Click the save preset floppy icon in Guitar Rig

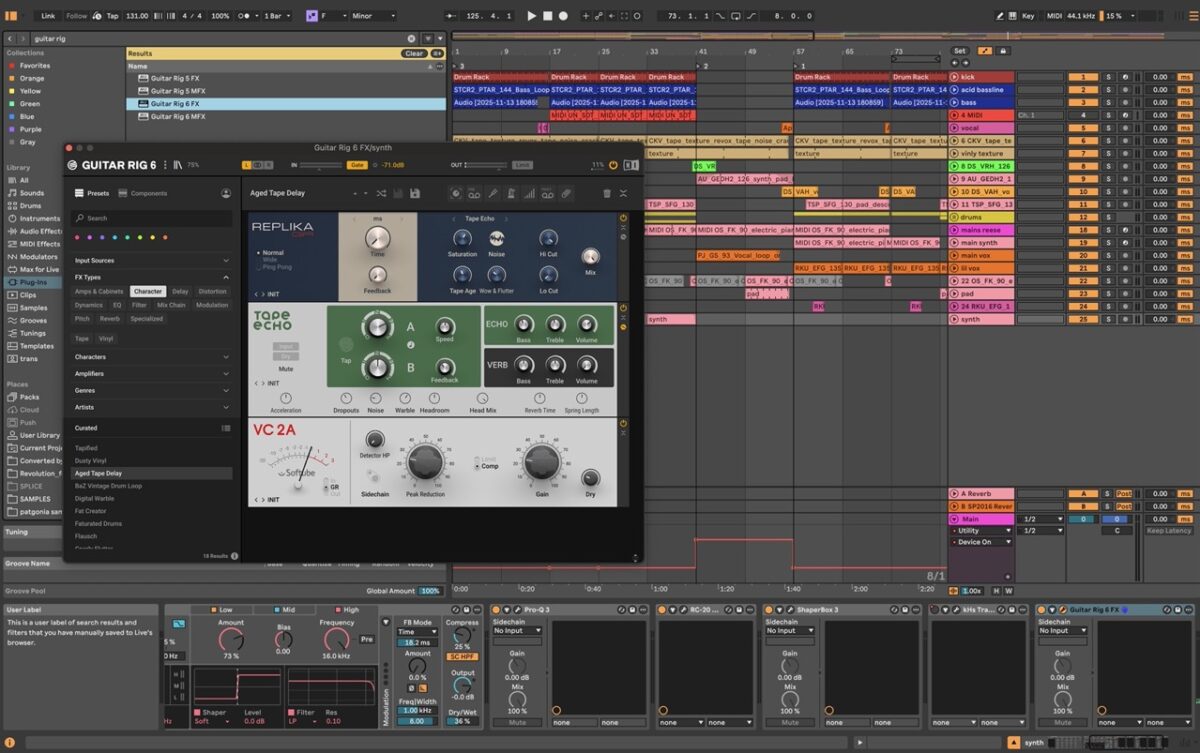[x=415, y=193]
